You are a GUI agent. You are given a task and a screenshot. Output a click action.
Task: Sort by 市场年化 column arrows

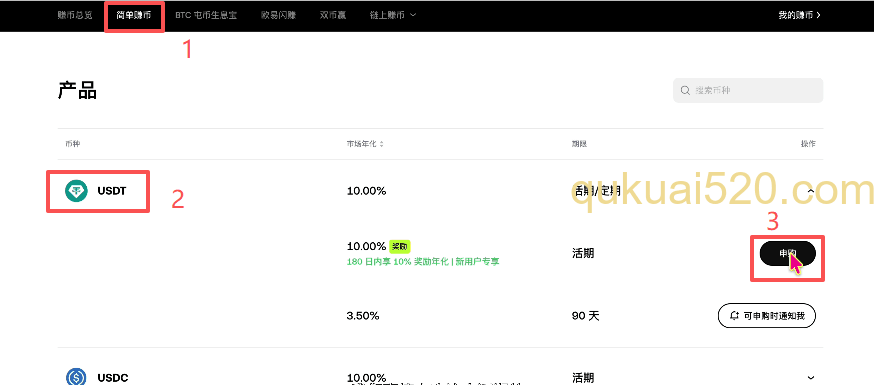pos(381,144)
